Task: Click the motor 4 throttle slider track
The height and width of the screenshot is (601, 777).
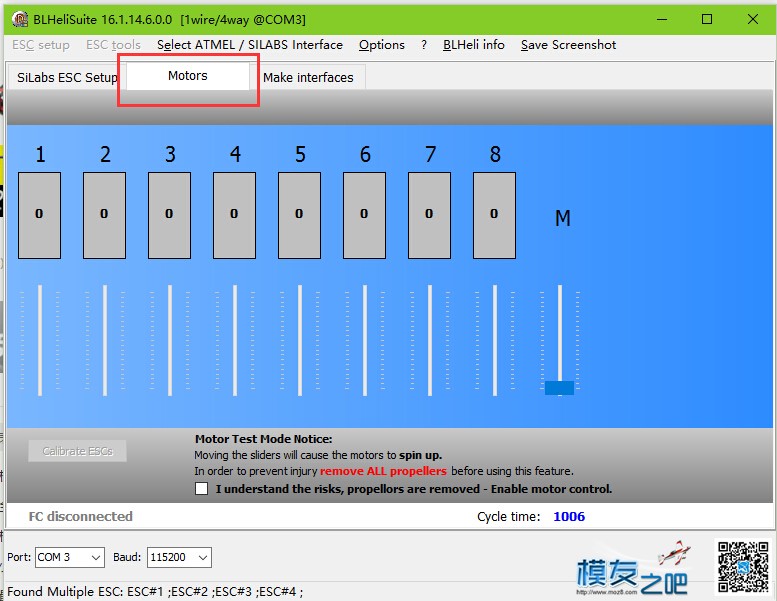Action: click(235, 340)
